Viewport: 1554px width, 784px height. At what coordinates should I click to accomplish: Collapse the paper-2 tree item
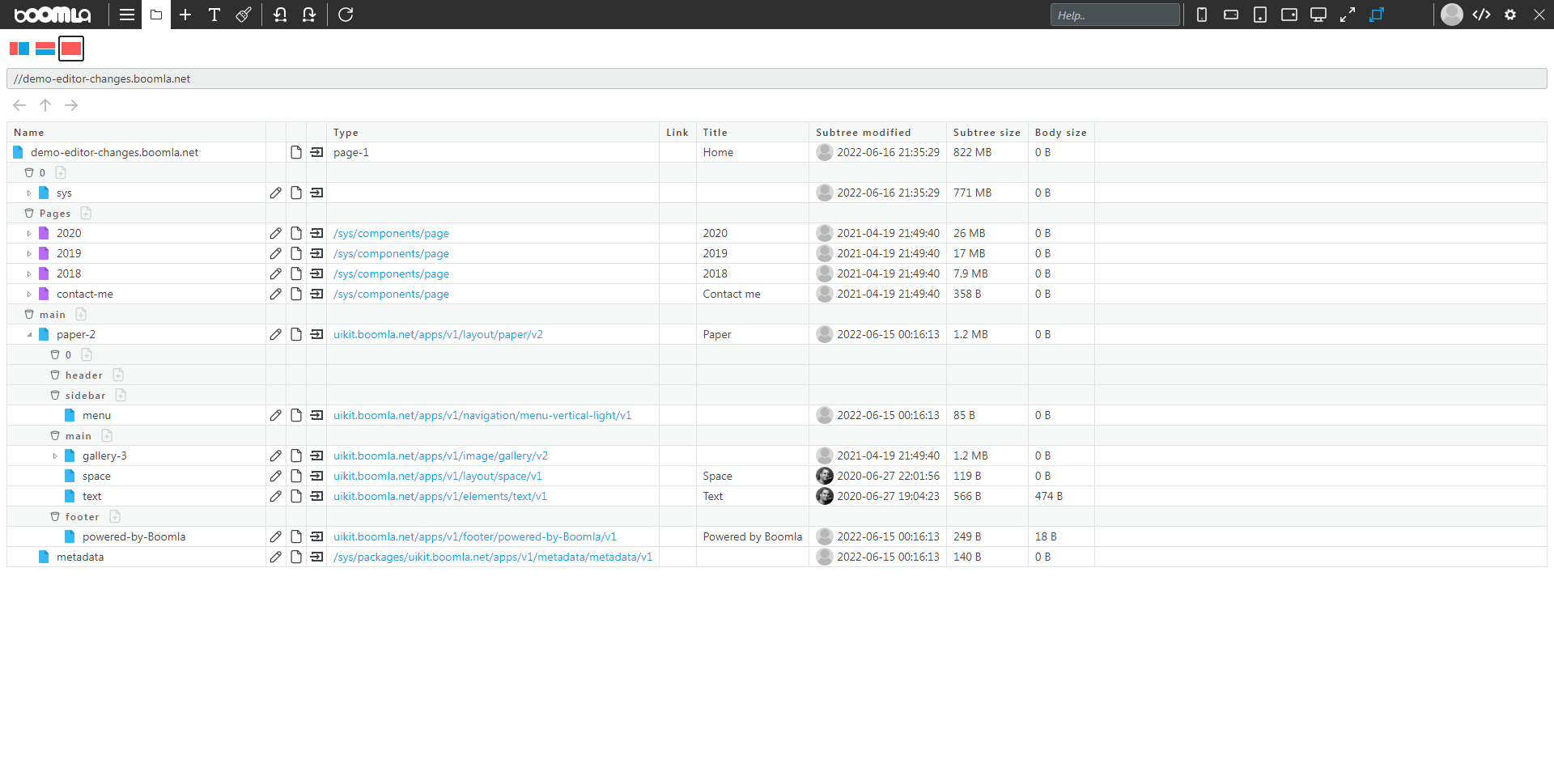29,334
